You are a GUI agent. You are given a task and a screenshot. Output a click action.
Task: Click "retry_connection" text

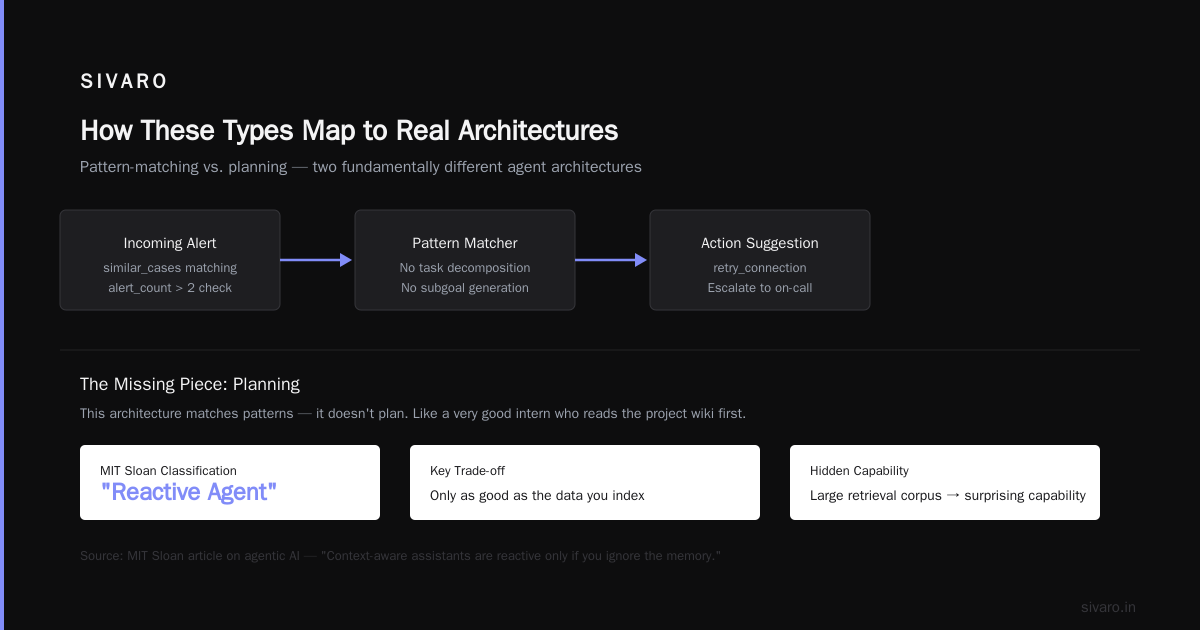tap(760, 268)
